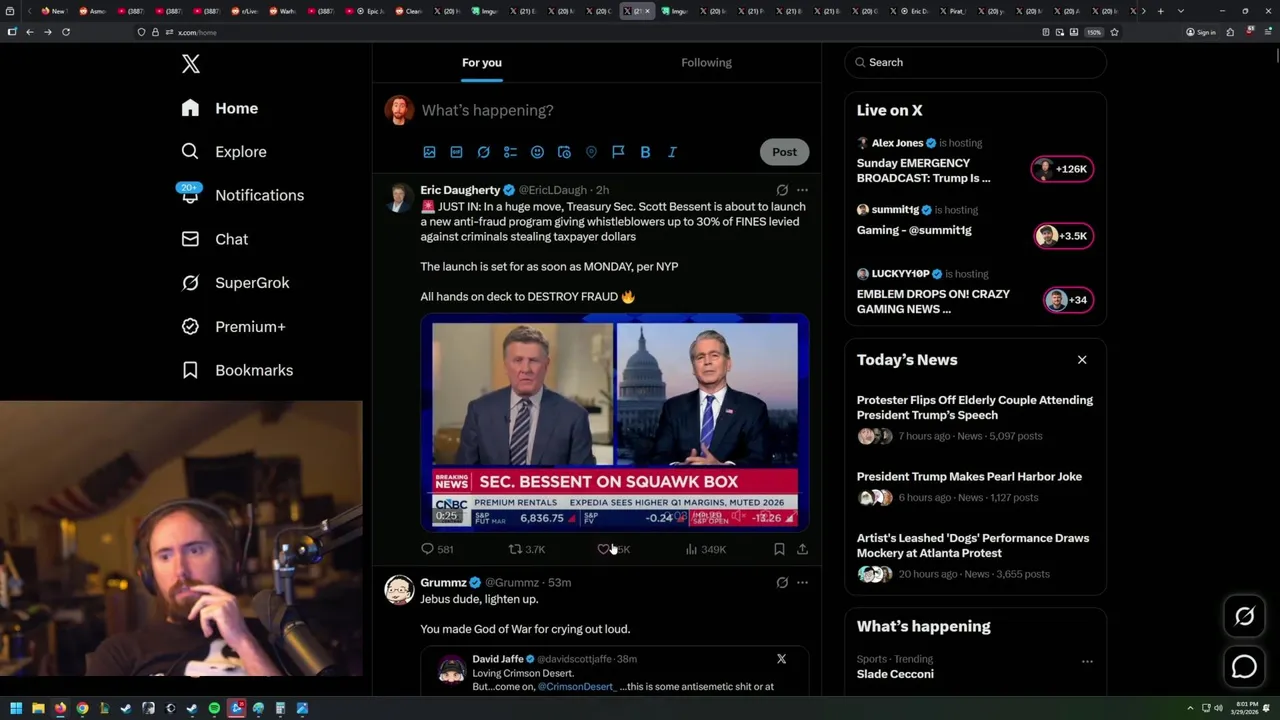Reload the browser page
Image resolution: width=1280 pixels, height=720 pixels.
tap(66, 32)
